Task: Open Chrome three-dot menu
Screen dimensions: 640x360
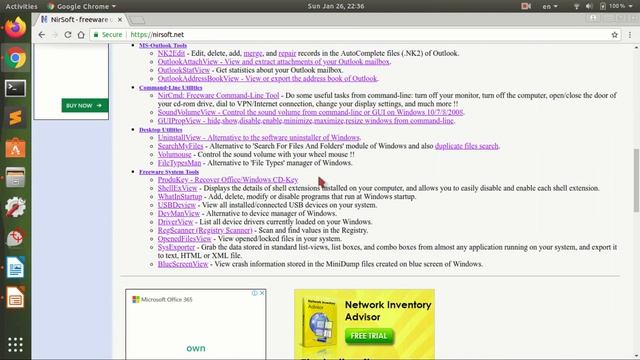Action: coord(630,35)
